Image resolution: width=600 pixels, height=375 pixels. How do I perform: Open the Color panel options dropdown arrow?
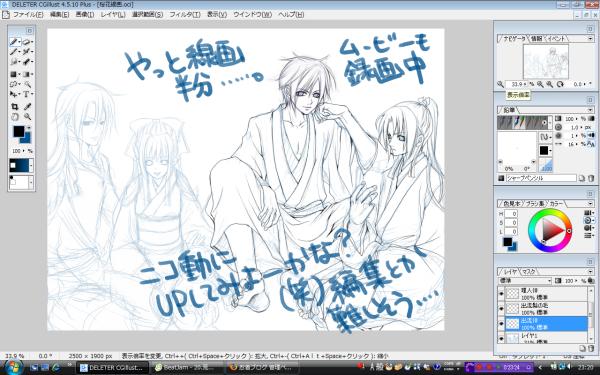590,204
